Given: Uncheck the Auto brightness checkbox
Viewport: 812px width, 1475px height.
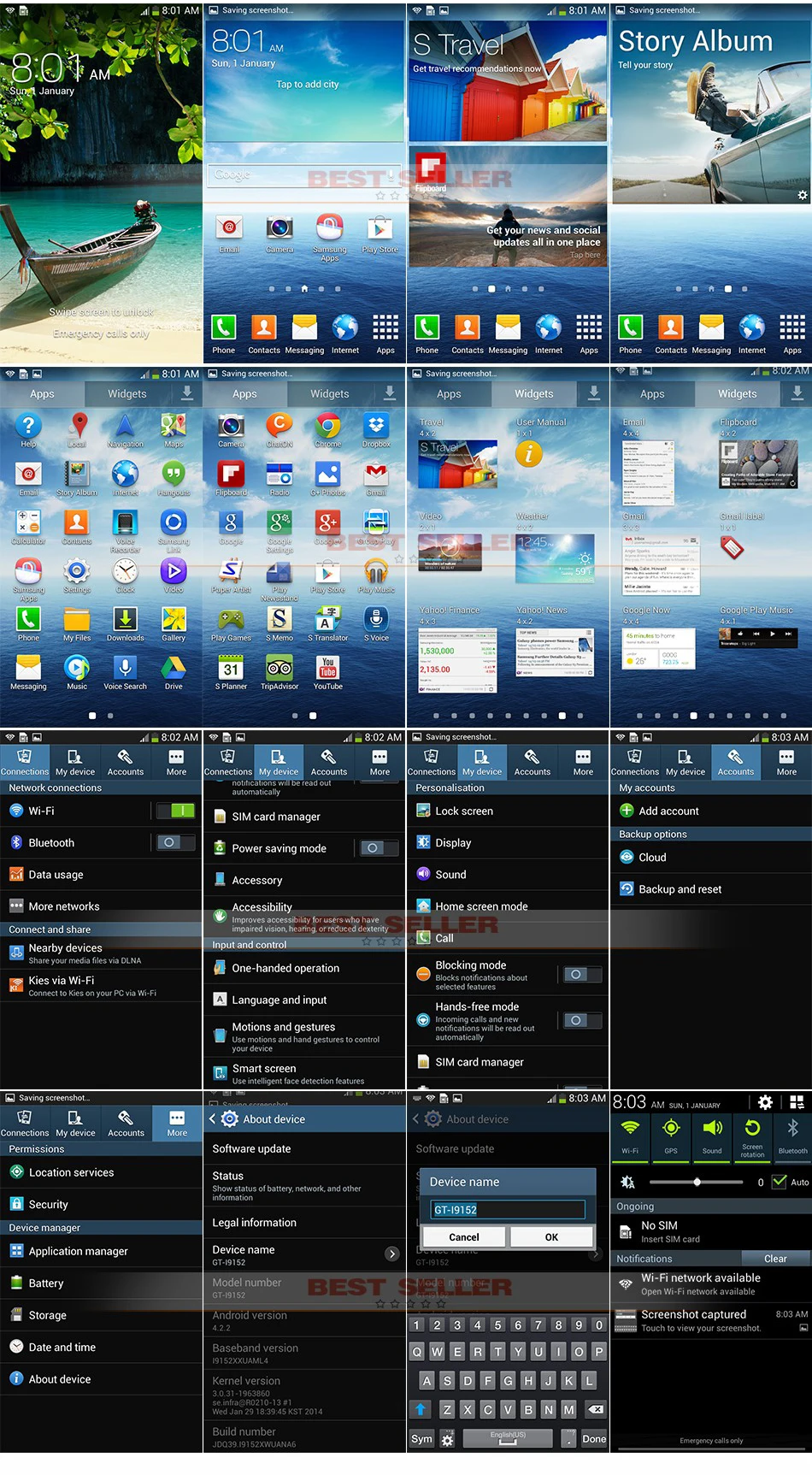Looking at the screenshot, I should 780,1182.
